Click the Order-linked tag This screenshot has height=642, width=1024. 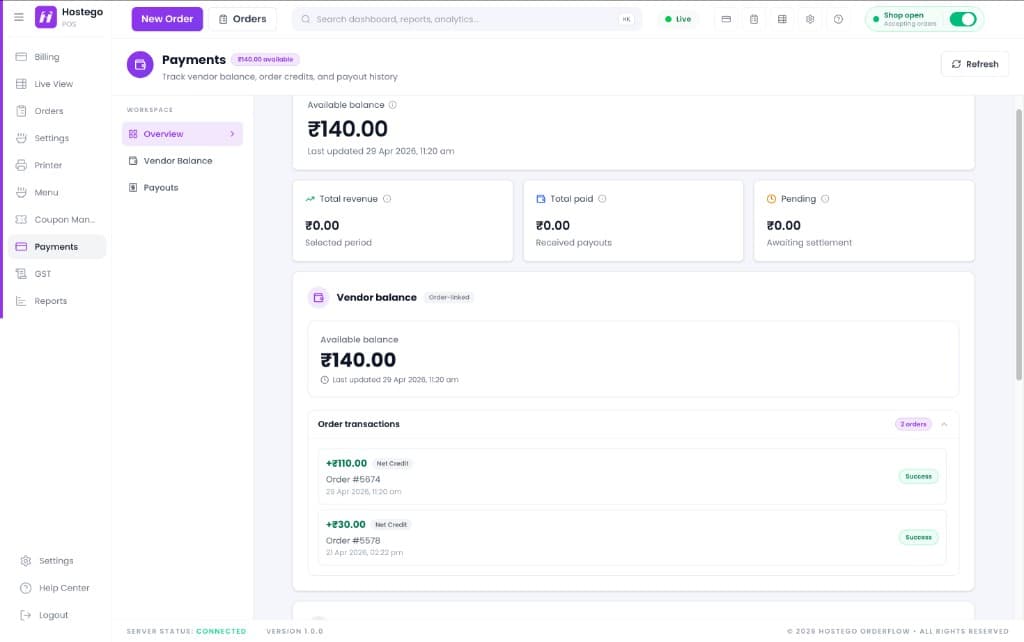point(449,297)
